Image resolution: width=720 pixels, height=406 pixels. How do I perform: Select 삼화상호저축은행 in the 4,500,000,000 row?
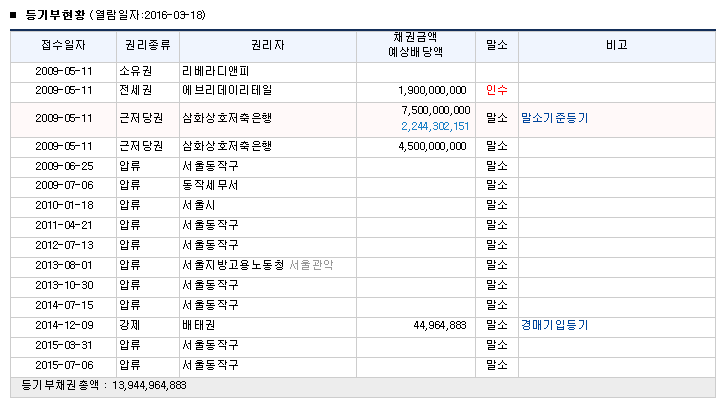[x=227, y=146]
